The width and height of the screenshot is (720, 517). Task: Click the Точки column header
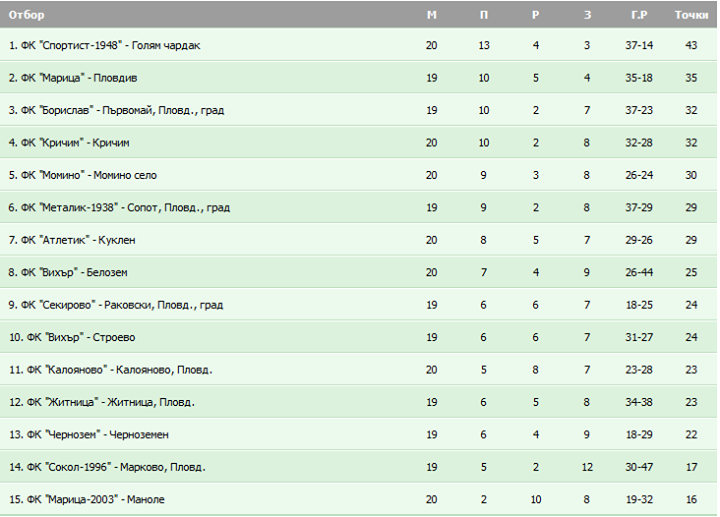point(691,15)
